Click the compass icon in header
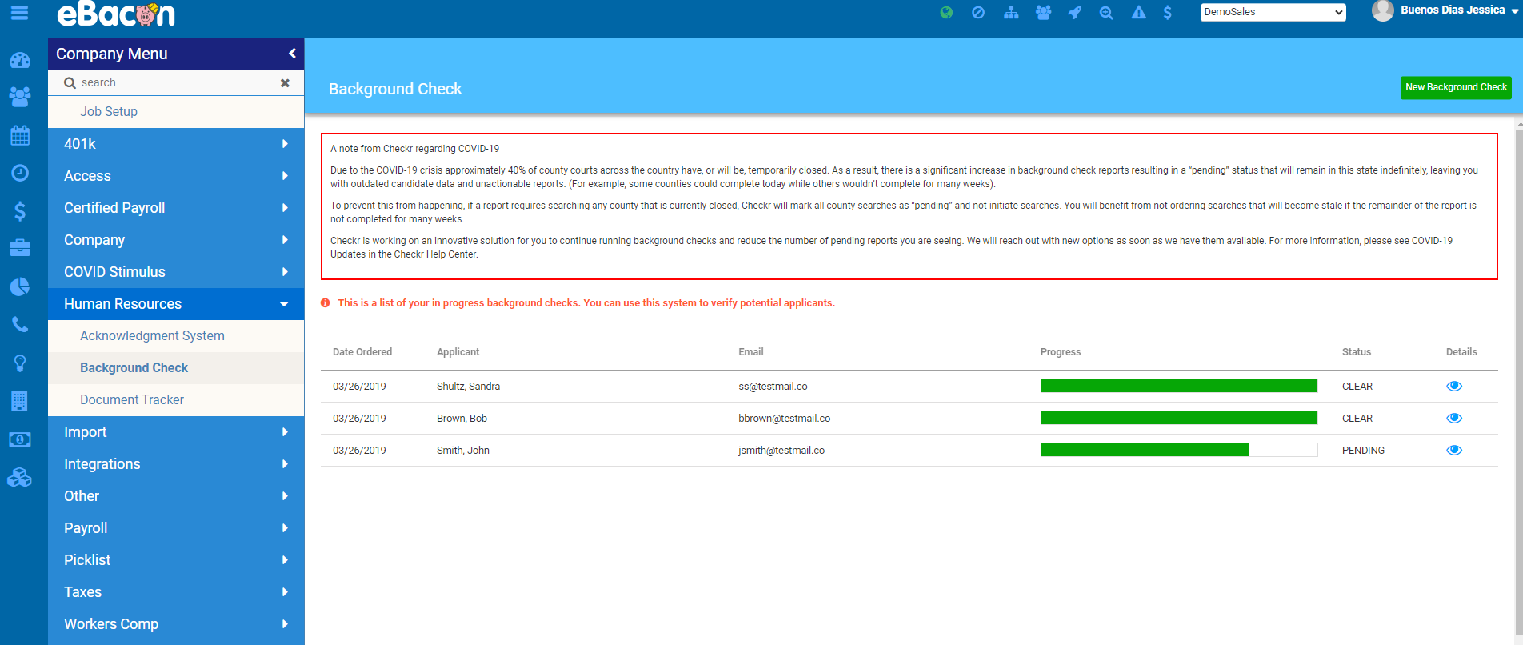The image size is (1523, 645). pos(979,12)
